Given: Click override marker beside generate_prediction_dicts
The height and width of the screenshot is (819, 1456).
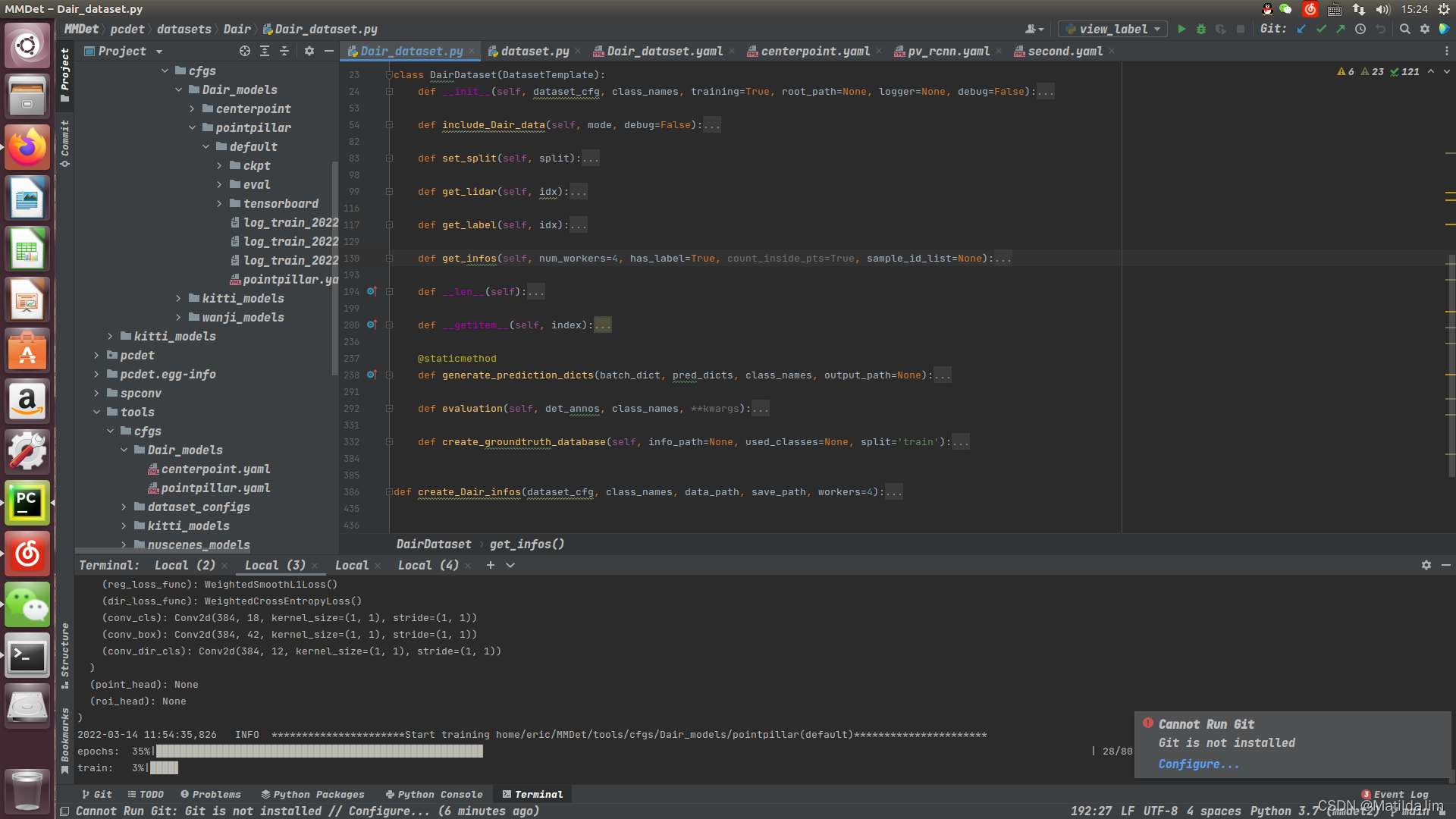Looking at the screenshot, I should pos(372,375).
